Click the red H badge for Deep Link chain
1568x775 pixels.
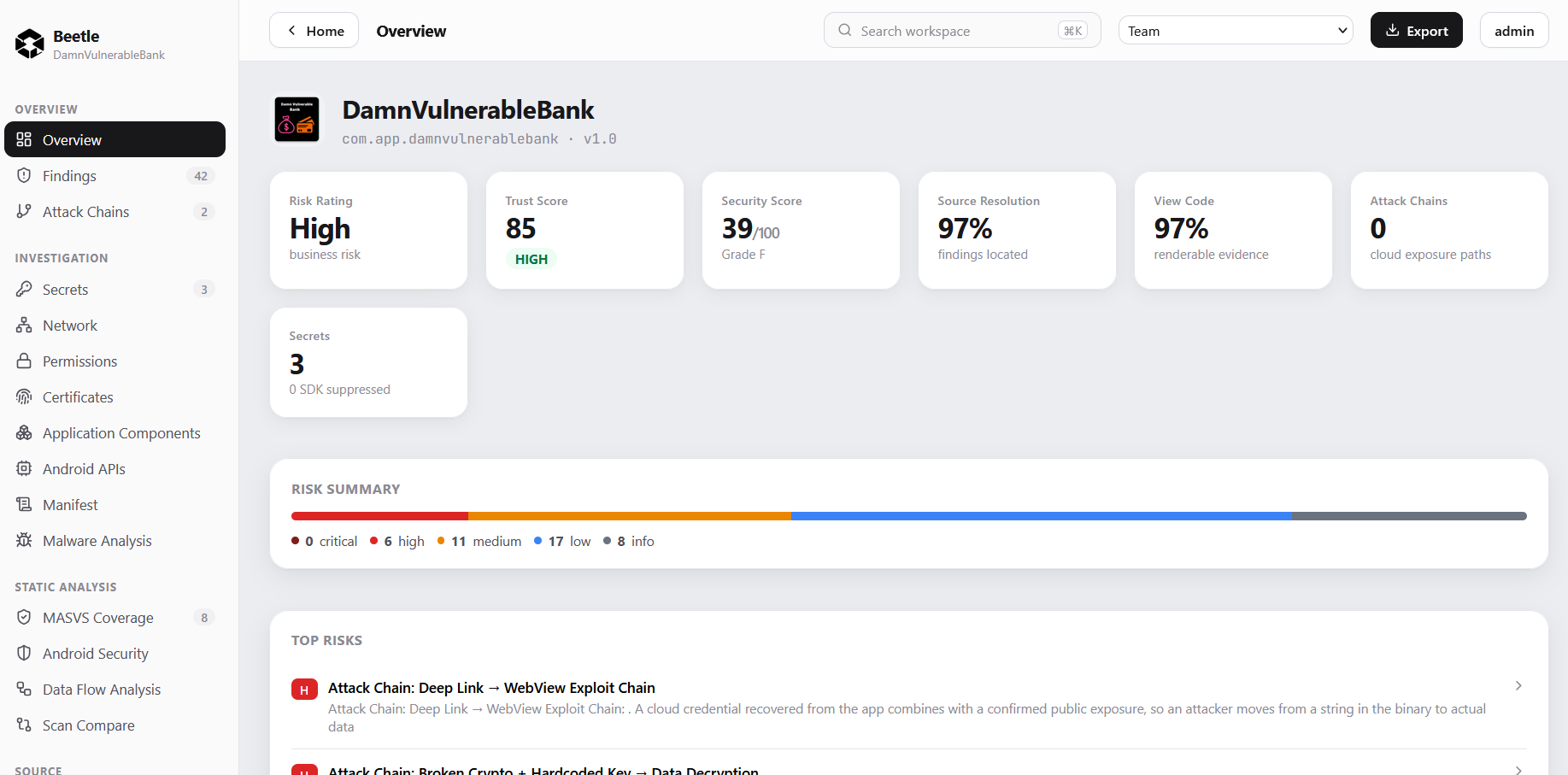304,689
